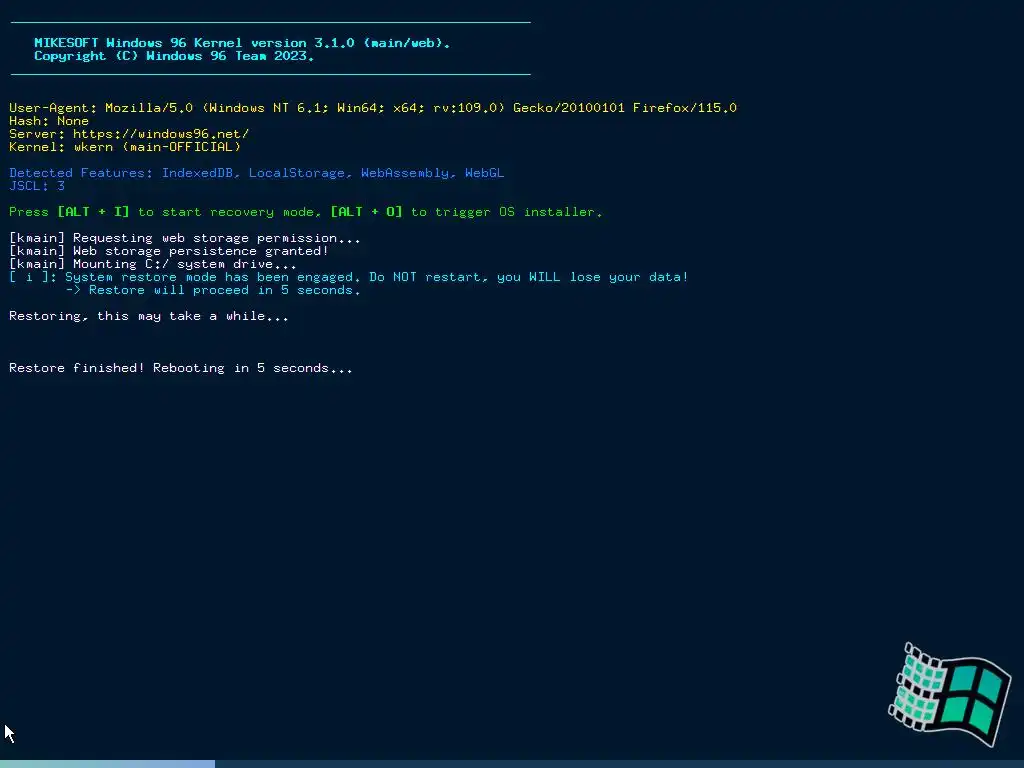The width and height of the screenshot is (1024, 768).
Task: Click the Server https://windows96.net/ line
Action: (129, 134)
